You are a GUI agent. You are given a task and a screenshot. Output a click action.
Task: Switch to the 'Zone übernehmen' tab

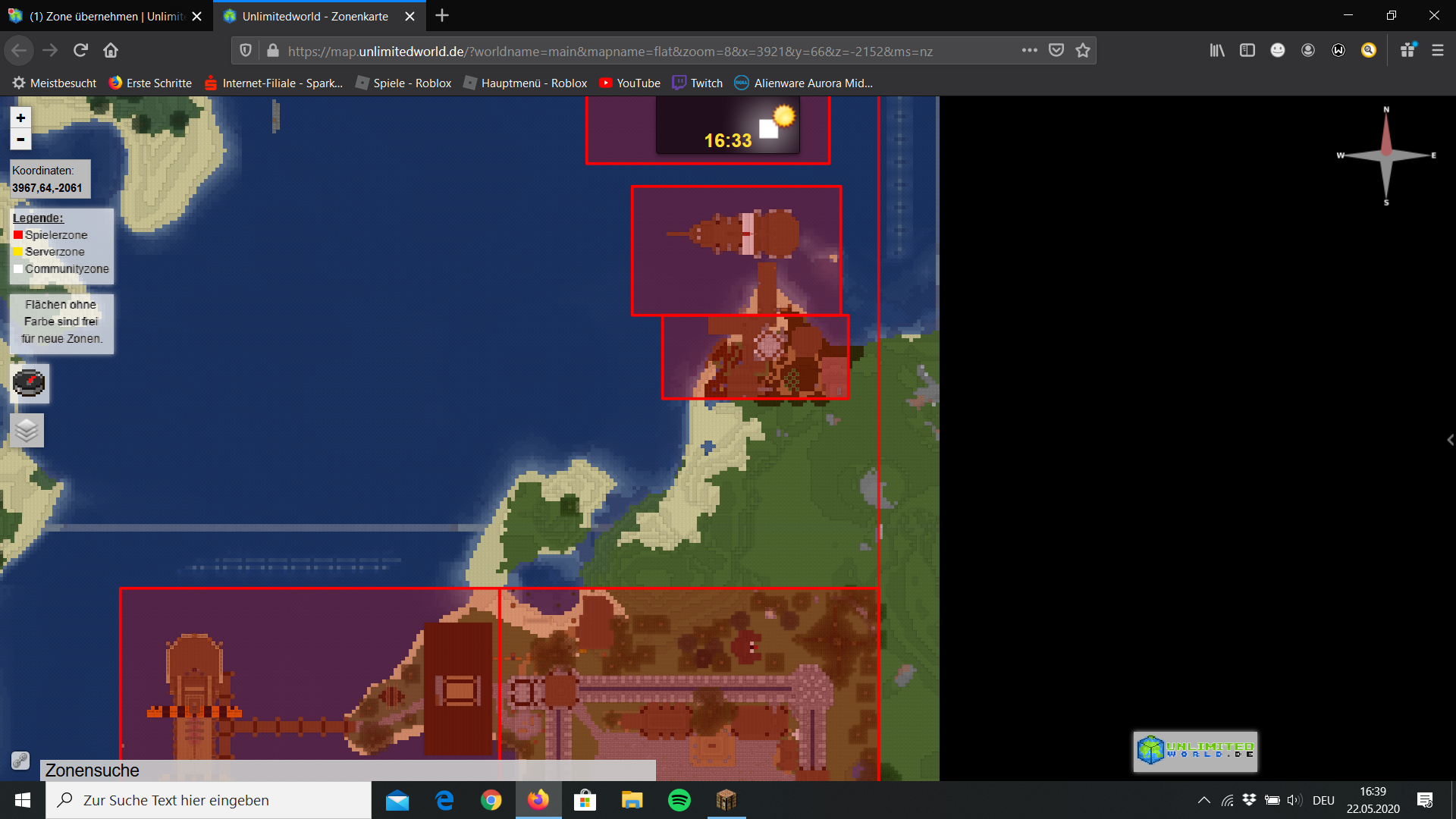[x=106, y=16]
